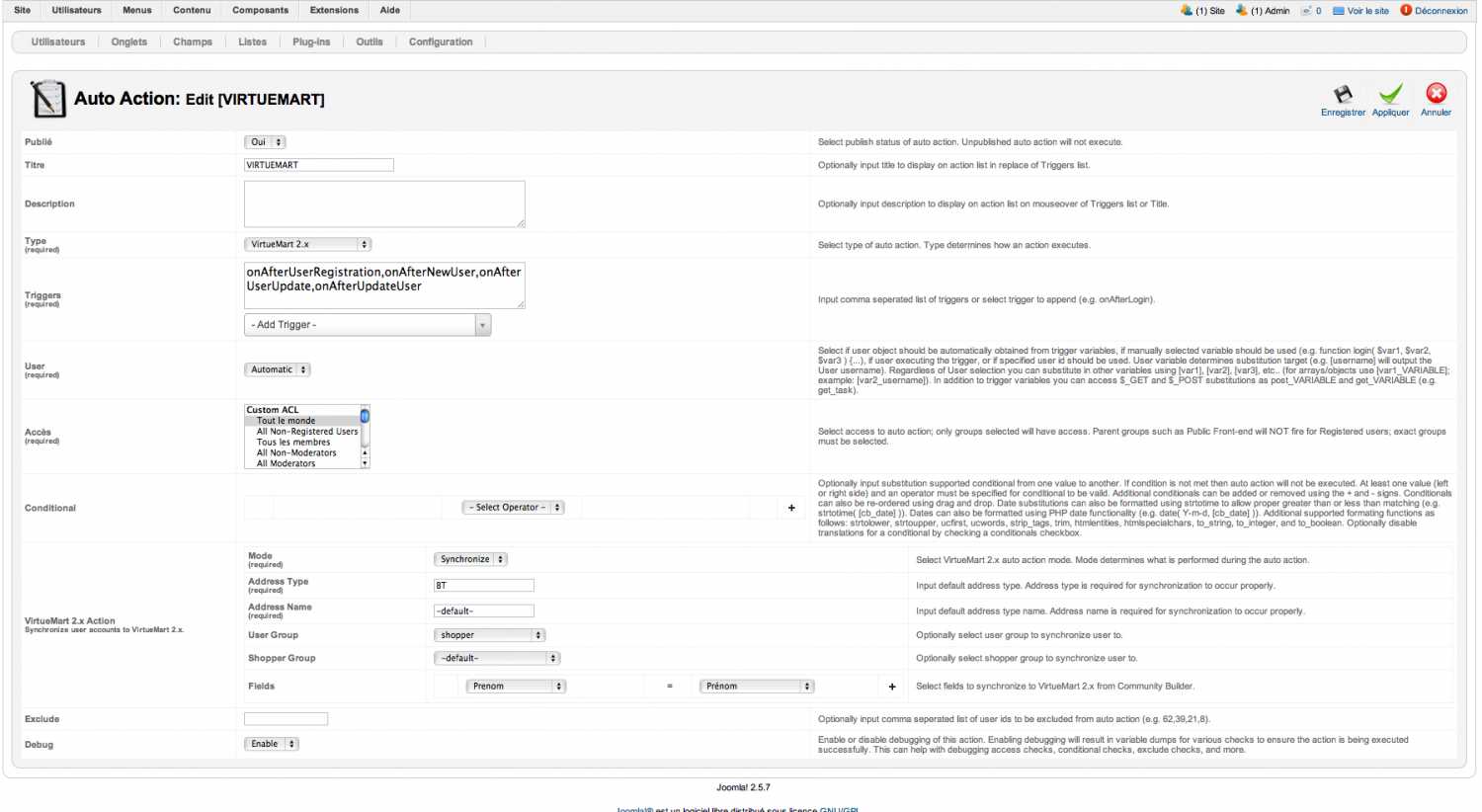Open the Utilisateurs top menu
This screenshot has height=812, width=1482.
click(x=76, y=10)
